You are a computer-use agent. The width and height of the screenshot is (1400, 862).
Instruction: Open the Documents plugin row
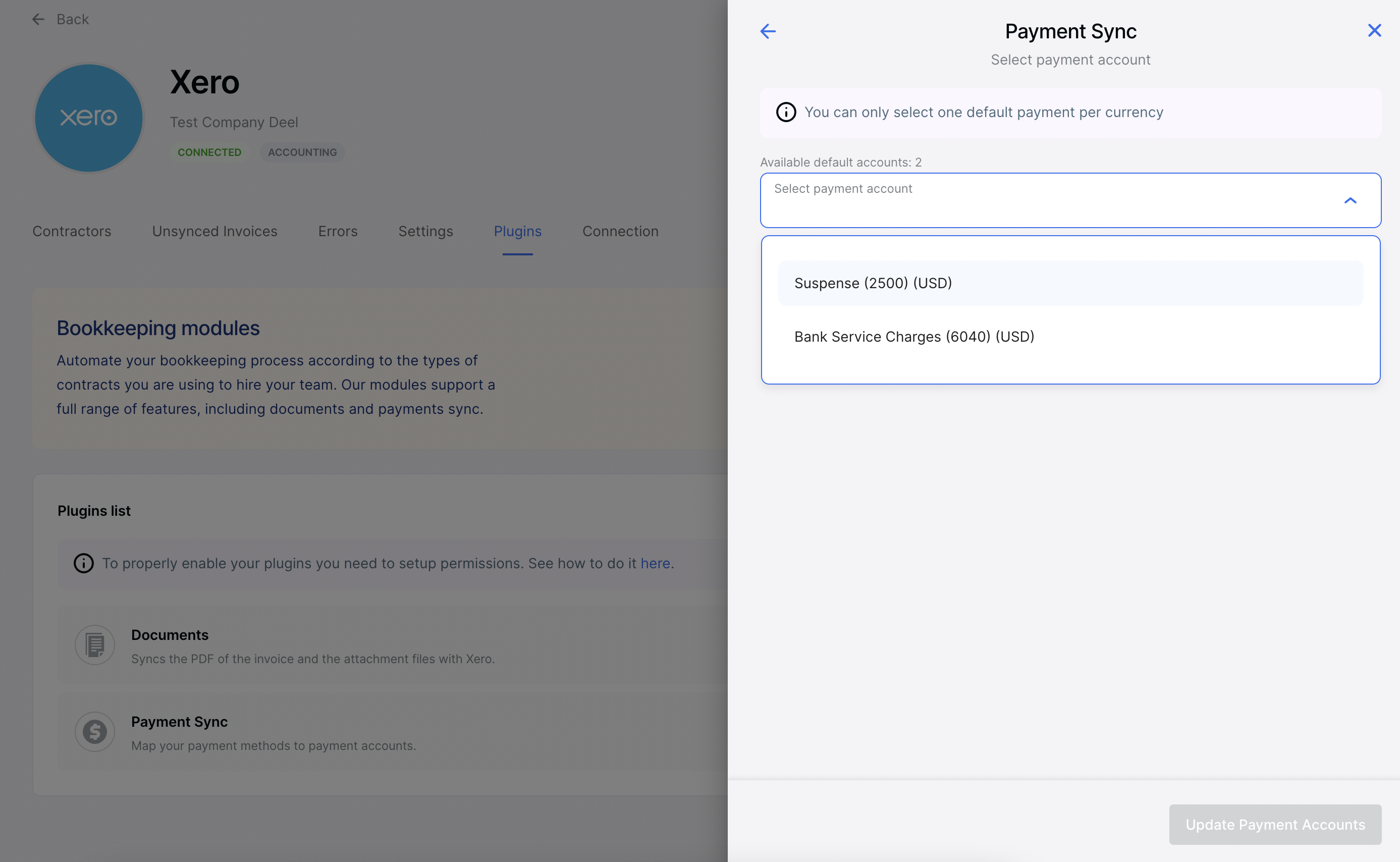[393, 645]
